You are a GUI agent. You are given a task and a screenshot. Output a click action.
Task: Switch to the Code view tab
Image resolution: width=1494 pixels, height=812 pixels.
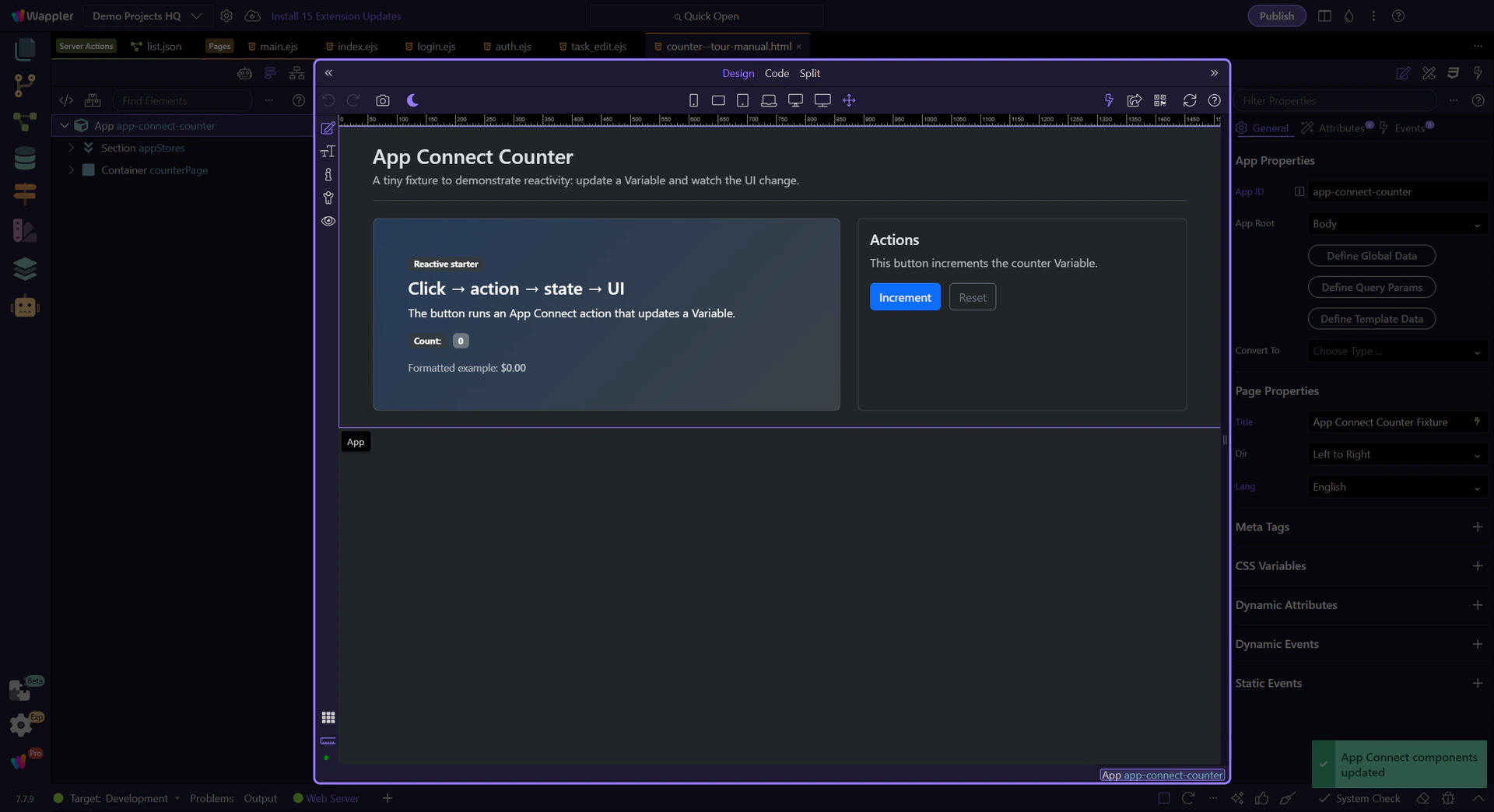(776, 73)
